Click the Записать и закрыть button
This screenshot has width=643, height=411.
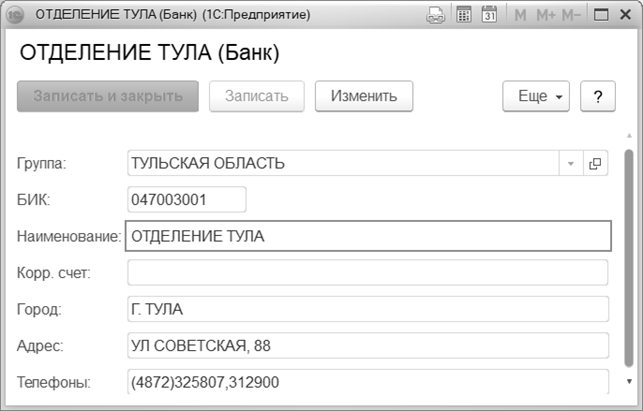[108, 96]
